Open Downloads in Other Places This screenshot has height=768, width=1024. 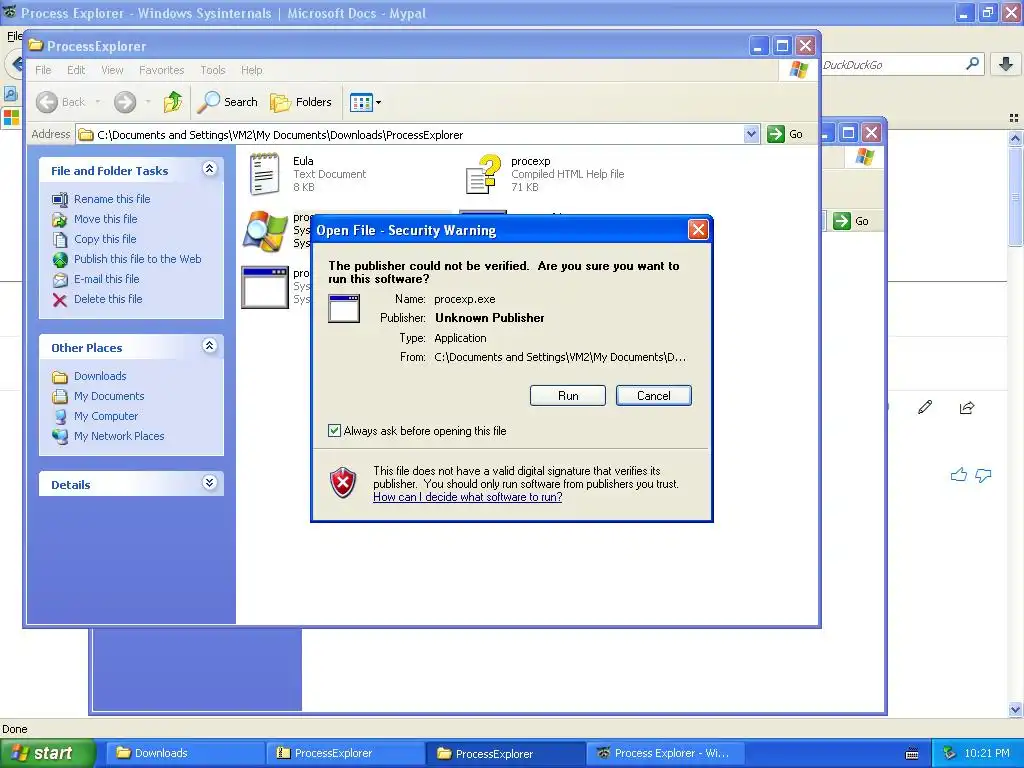(x=100, y=376)
